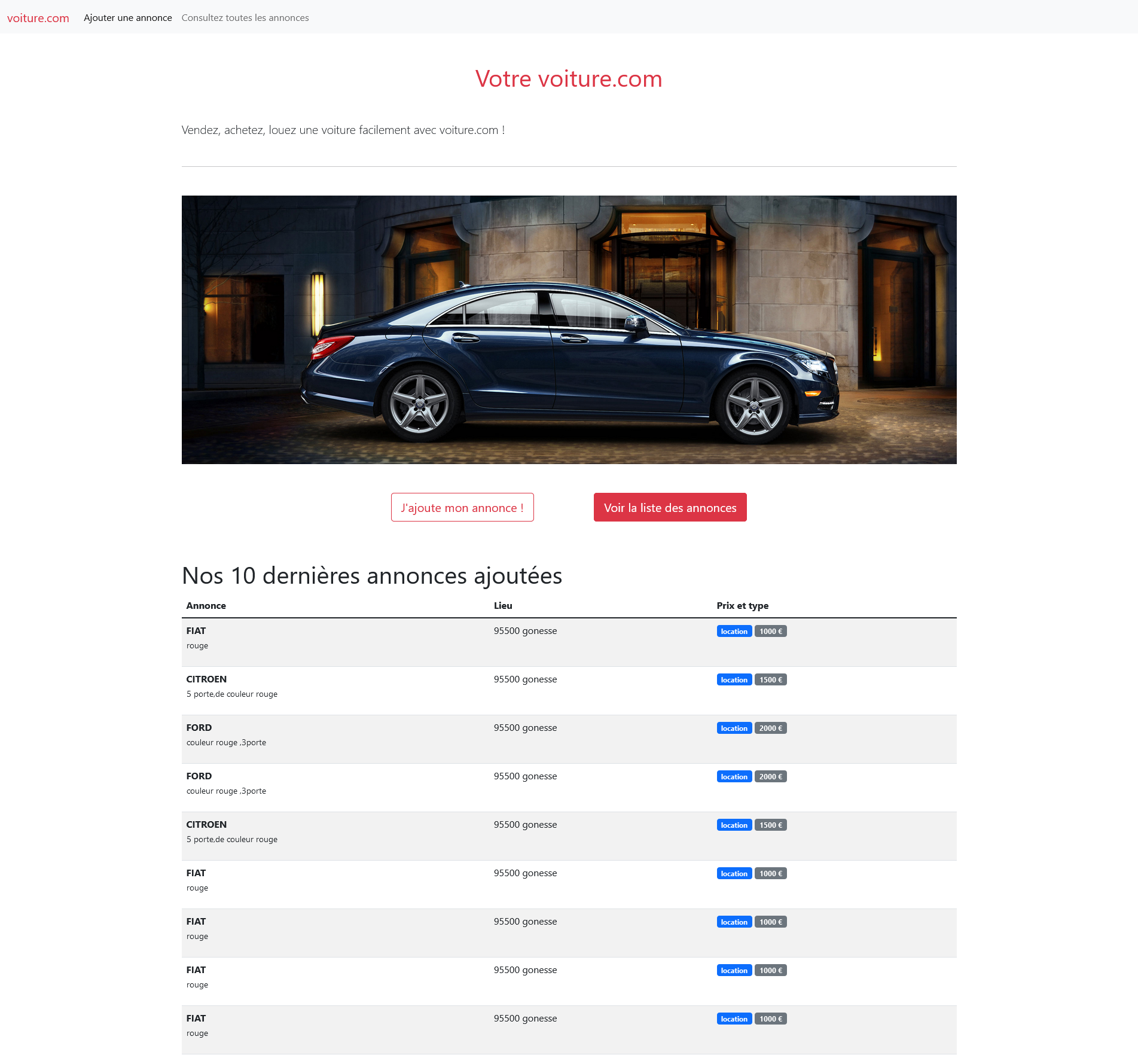Click the location badge in the last FIAT row
The height and width of the screenshot is (1064, 1138).
pos(734,1019)
